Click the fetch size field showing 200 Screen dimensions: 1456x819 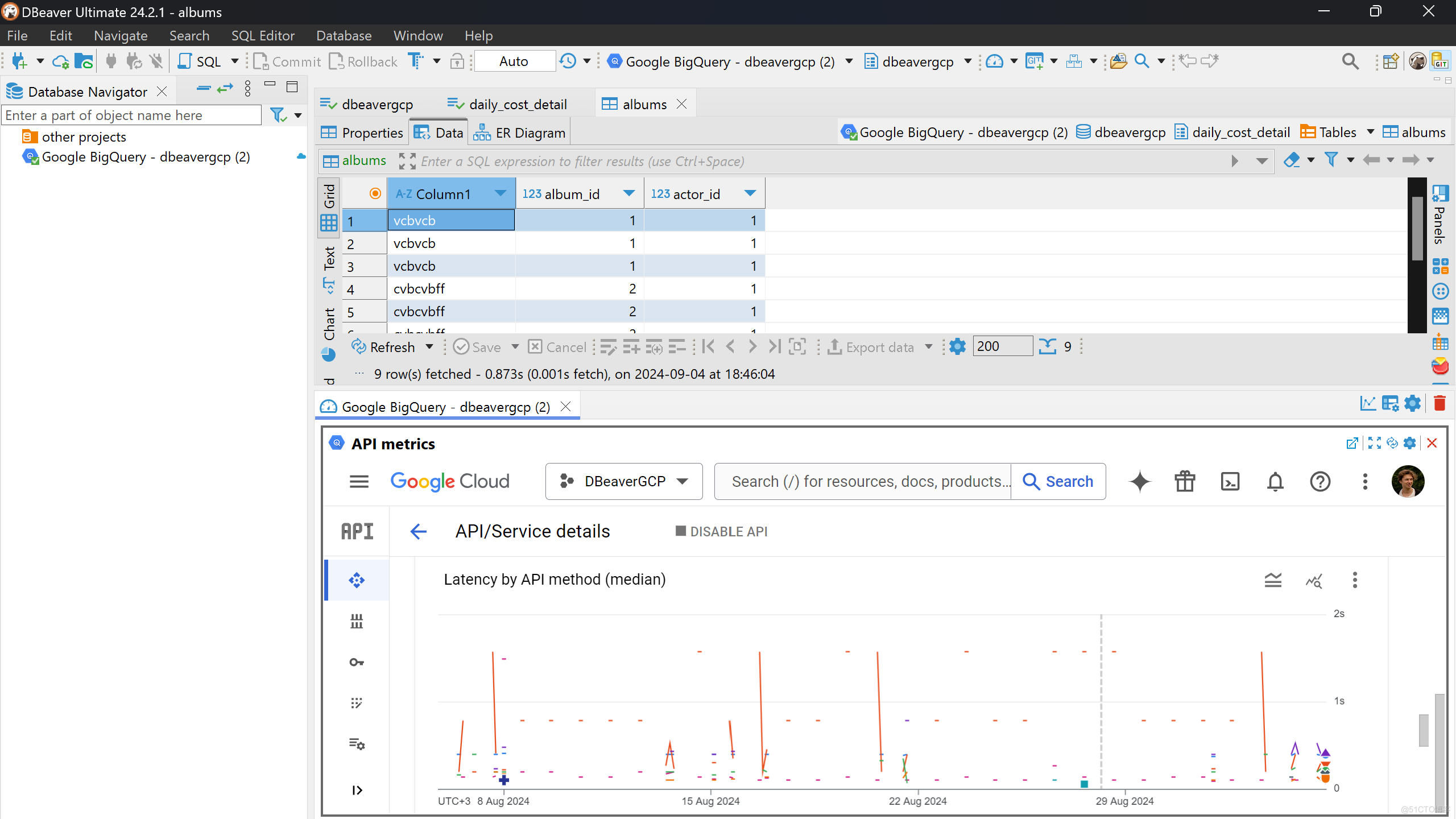tap(1002, 346)
